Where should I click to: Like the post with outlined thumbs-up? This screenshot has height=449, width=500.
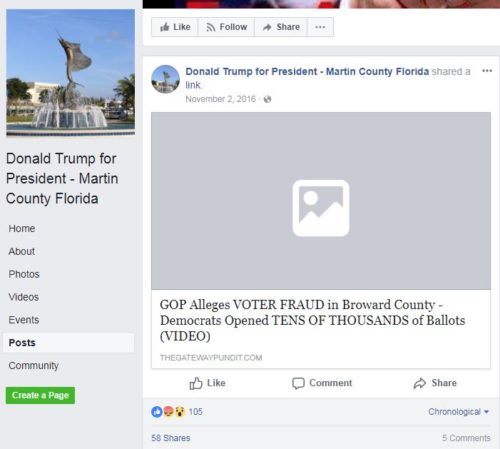(207, 383)
